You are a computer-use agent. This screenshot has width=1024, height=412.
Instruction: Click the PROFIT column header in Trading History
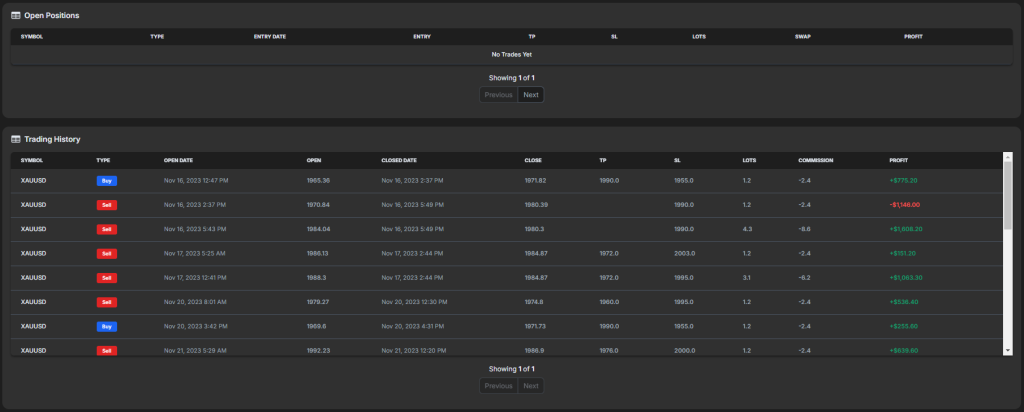point(899,160)
